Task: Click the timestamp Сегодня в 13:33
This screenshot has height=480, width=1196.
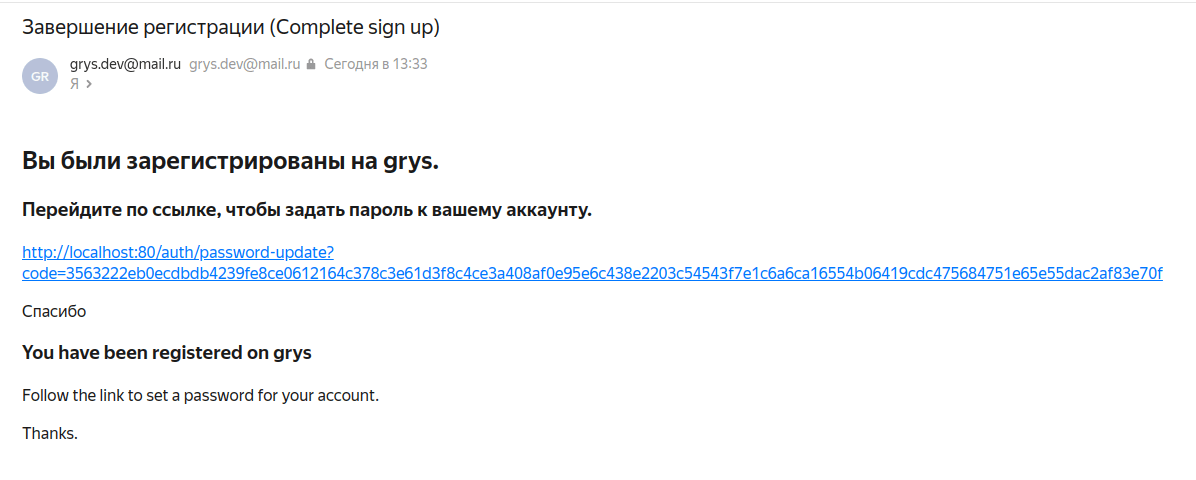Action: coord(376,64)
